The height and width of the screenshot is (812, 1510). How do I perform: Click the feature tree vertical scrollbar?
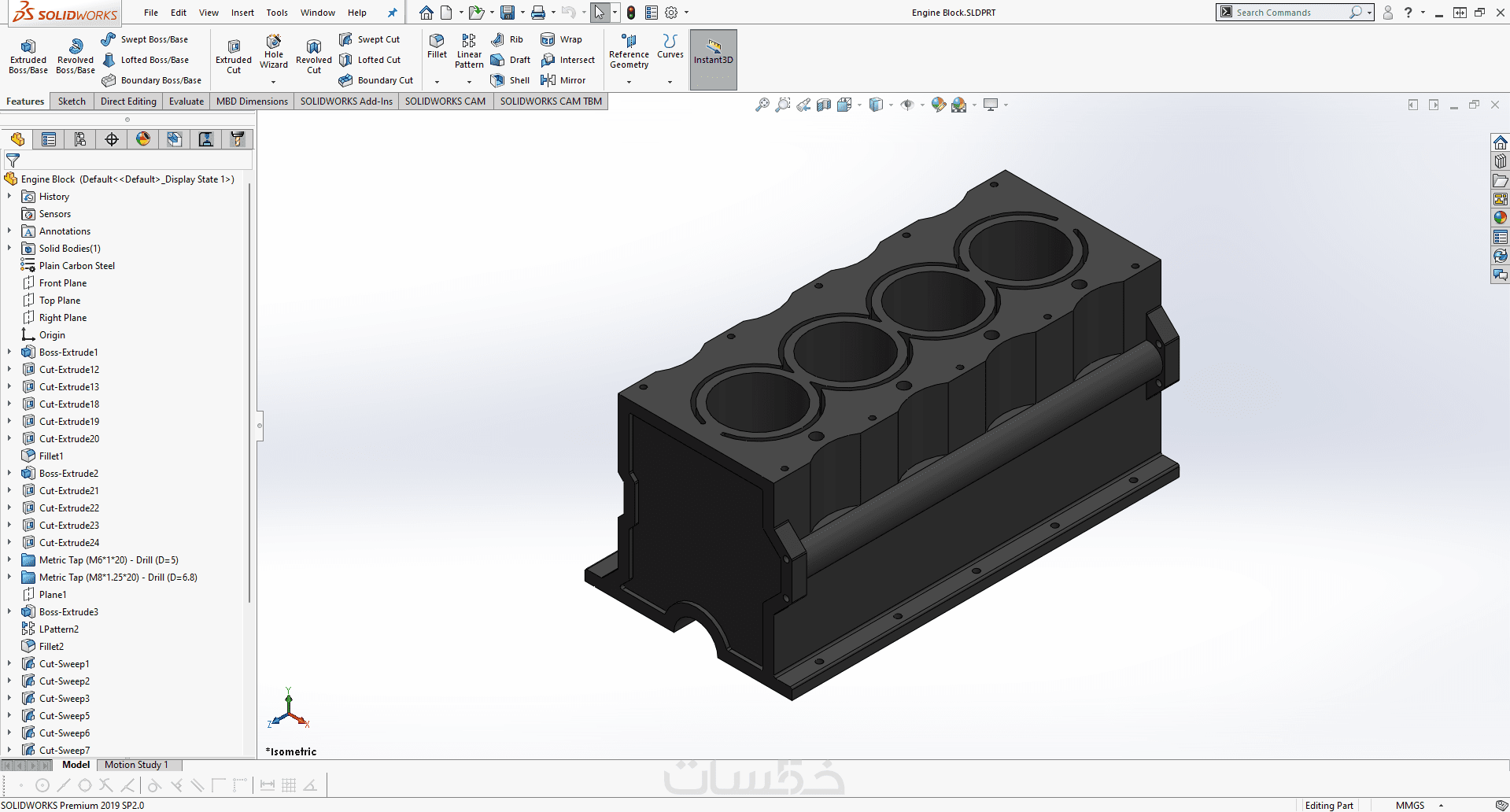point(250,393)
